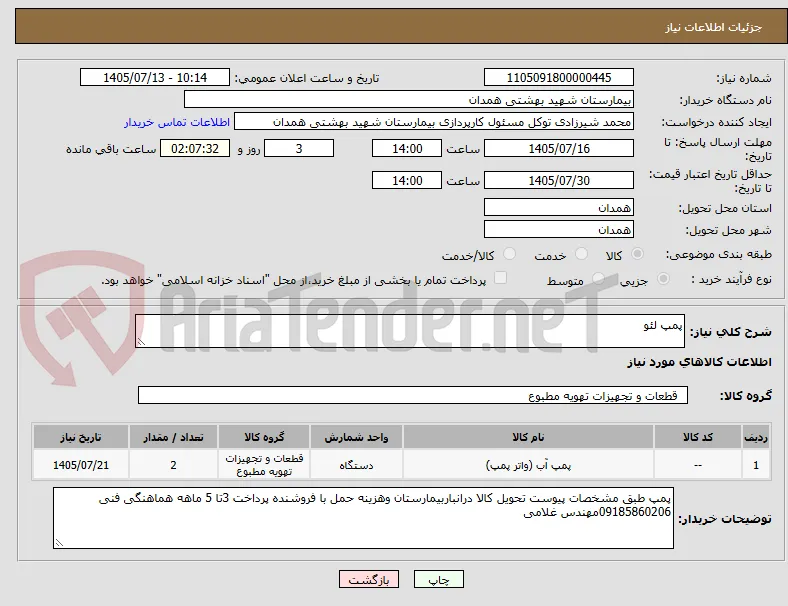Click the تعداد / مقدار column header
788x606 pixels.
tap(173, 437)
